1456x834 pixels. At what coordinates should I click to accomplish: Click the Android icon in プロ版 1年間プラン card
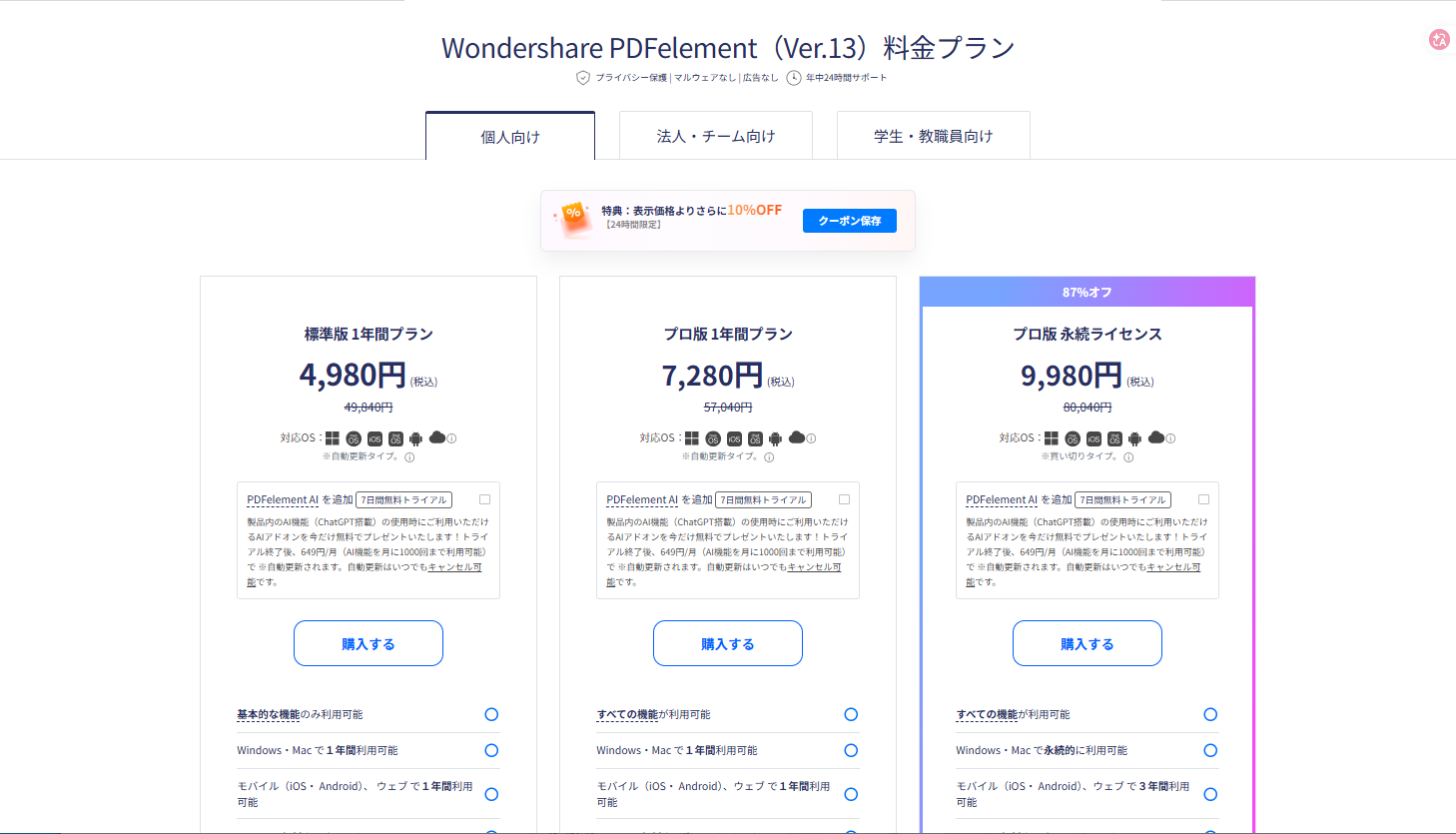click(x=775, y=438)
